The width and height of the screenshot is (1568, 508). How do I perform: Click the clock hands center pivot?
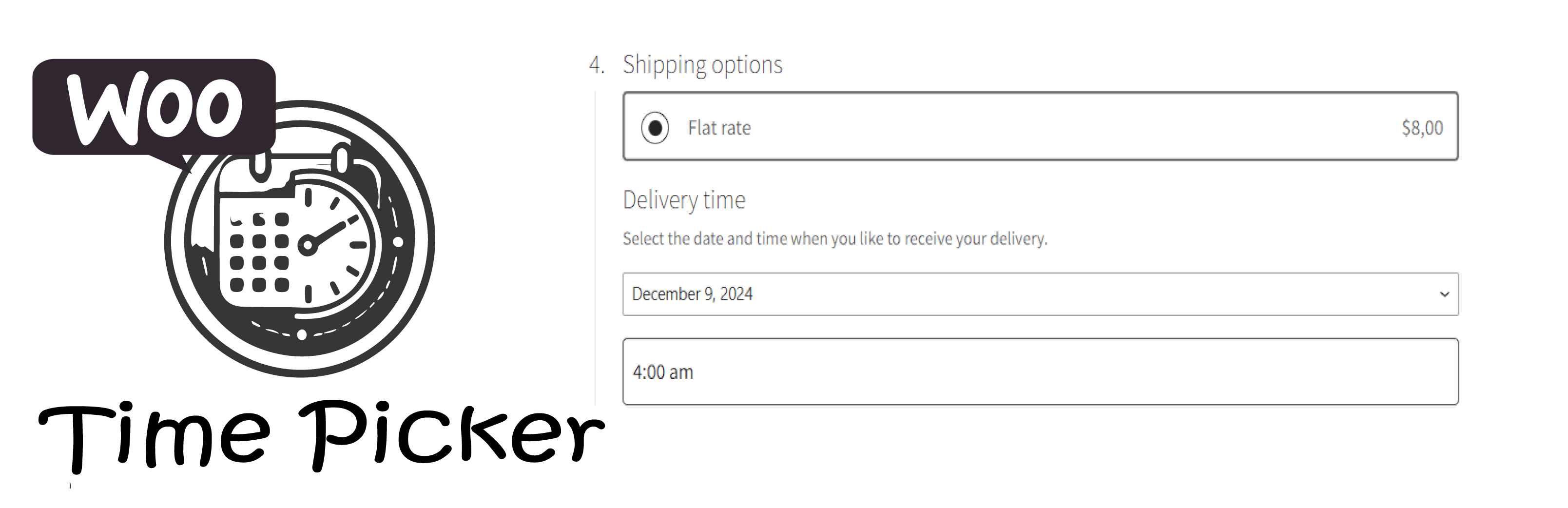[308, 246]
